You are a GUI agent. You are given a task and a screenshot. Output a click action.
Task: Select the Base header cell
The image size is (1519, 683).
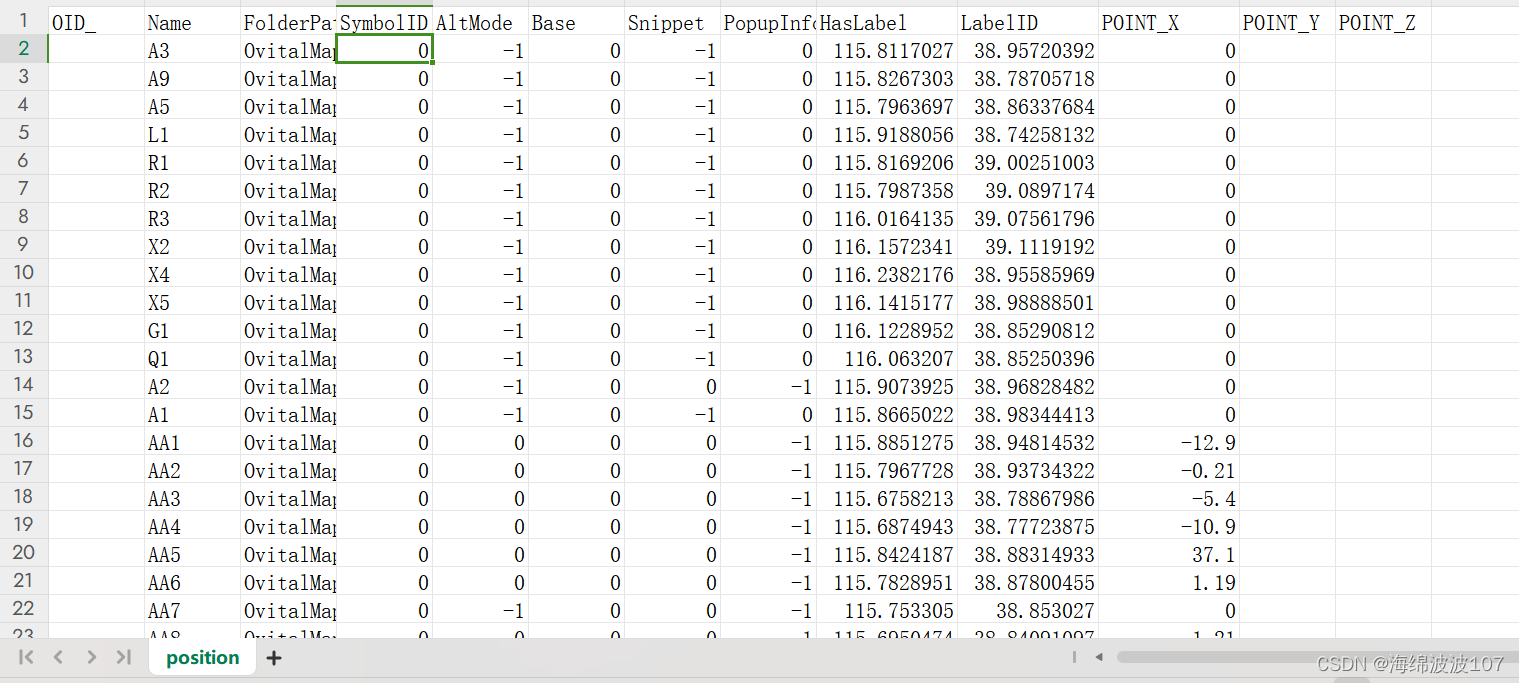click(x=576, y=22)
